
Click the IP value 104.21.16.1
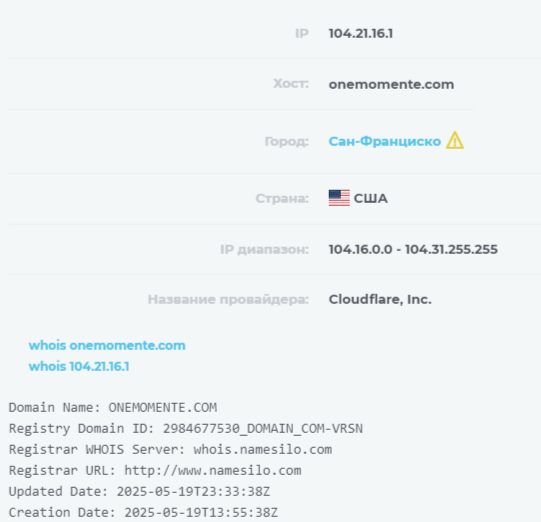pos(361,33)
